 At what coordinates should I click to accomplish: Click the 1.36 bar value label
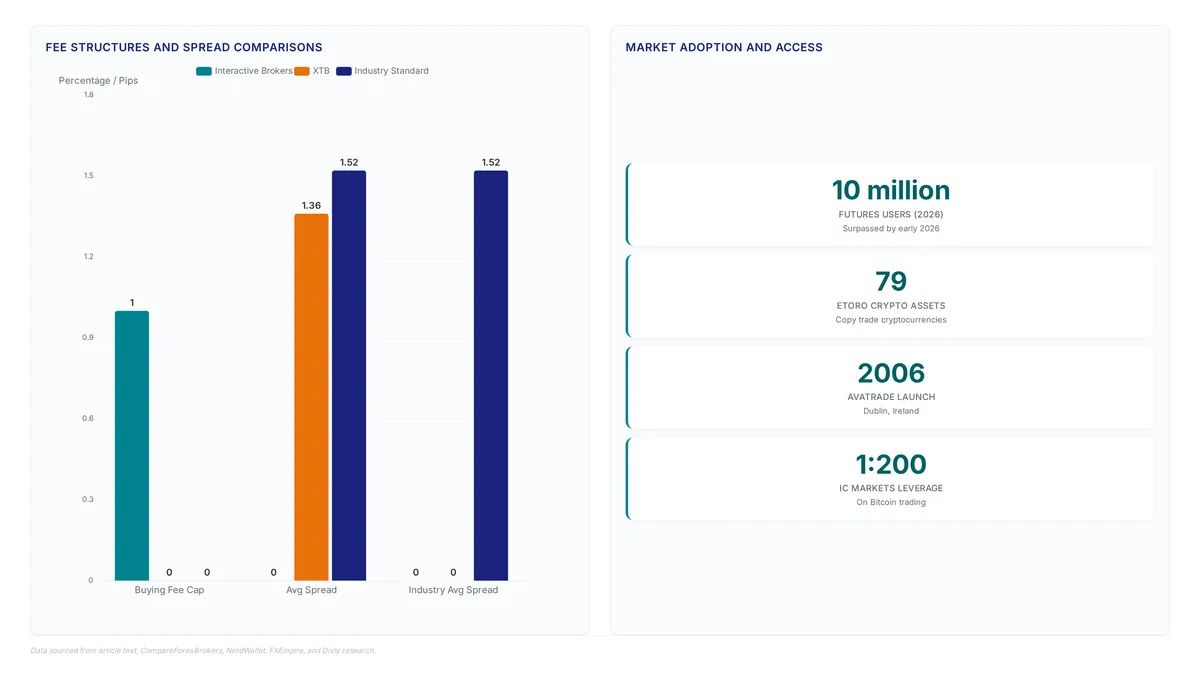(x=311, y=205)
